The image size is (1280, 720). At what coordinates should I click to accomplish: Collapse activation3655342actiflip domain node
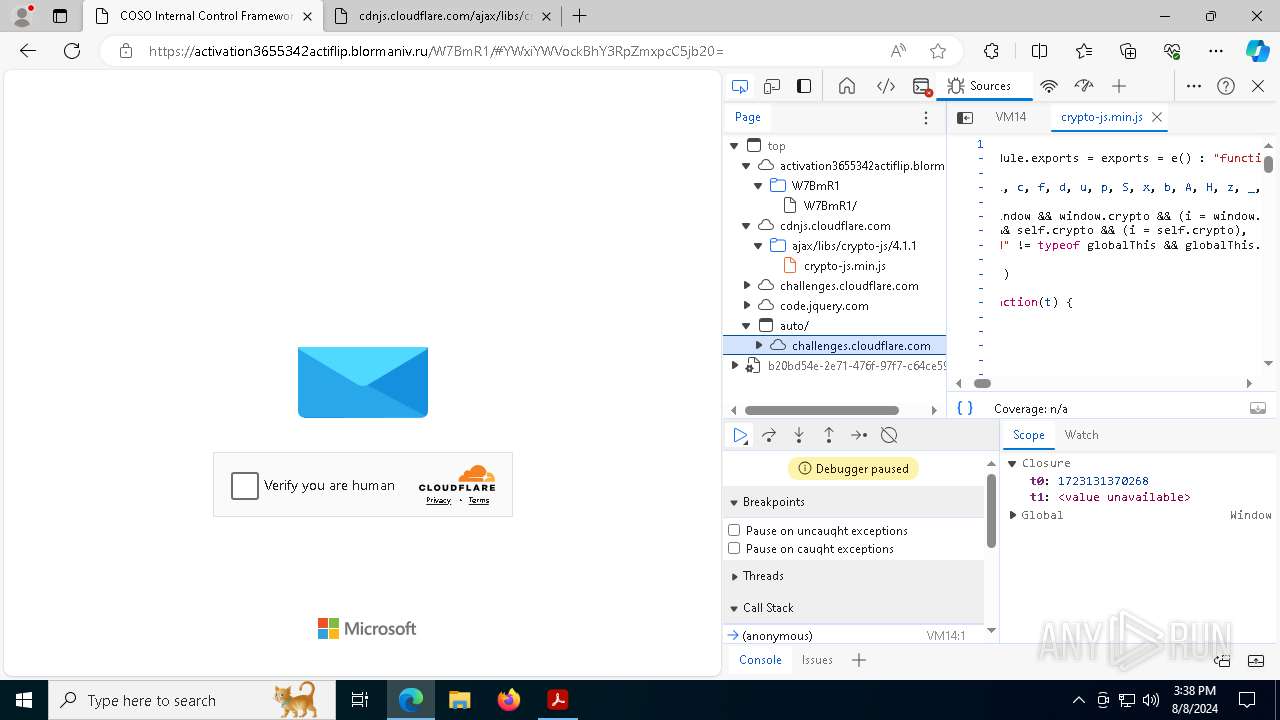pyautogui.click(x=746, y=166)
